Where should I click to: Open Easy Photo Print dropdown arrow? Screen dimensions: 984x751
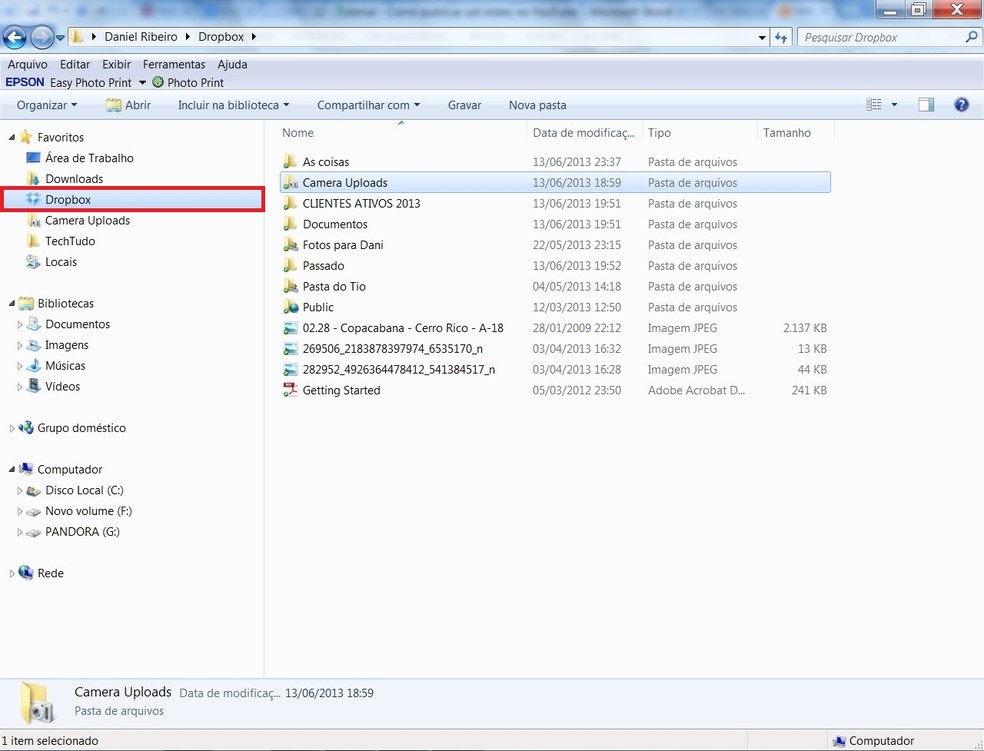[x=142, y=82]
